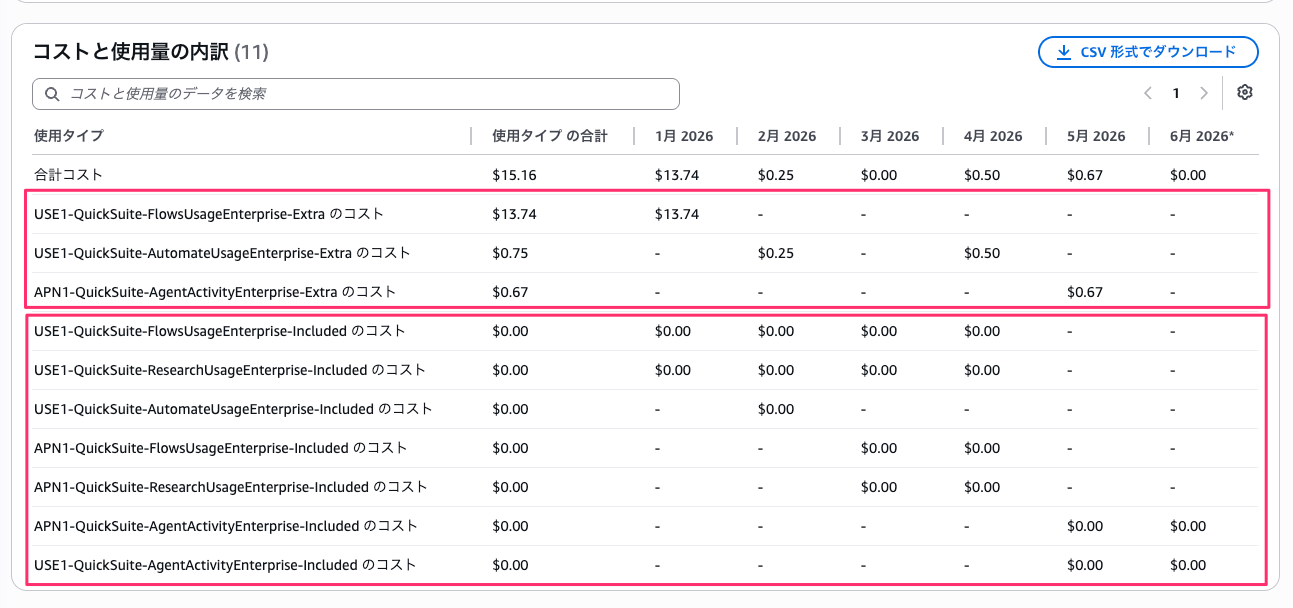Click the $0.75 total for AutomateUsage-Extra
The width and height of the screenshot is (1293, 608).
point(511,253)
